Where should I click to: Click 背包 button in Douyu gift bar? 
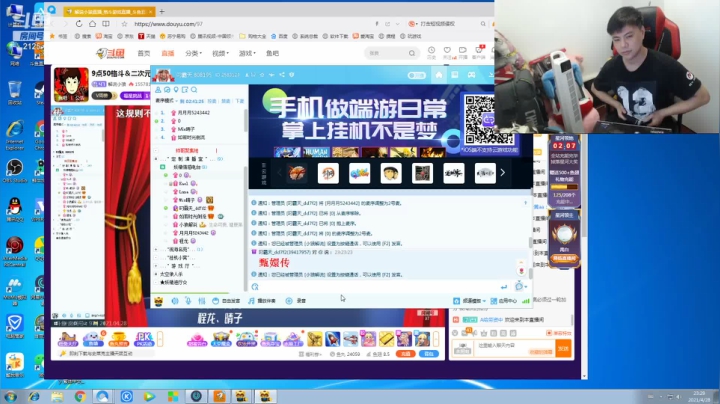tap(428, 354)
